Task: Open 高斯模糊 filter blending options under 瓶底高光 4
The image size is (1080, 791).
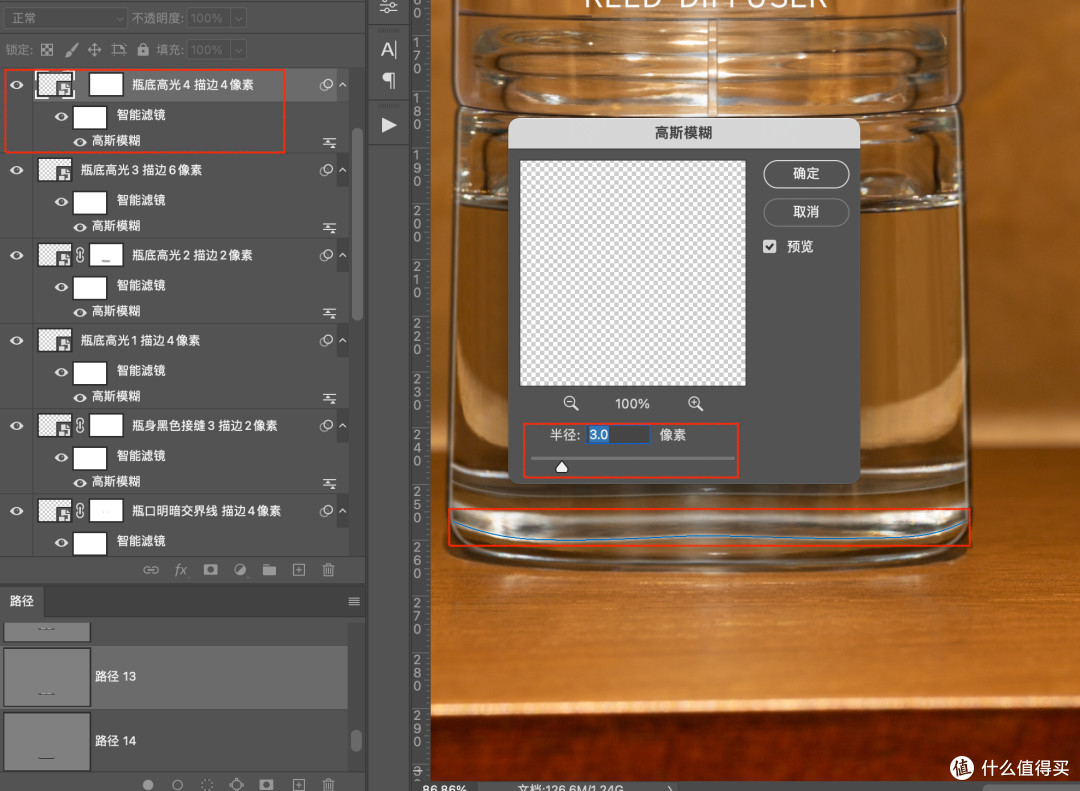Action: (x=329, y=143)
